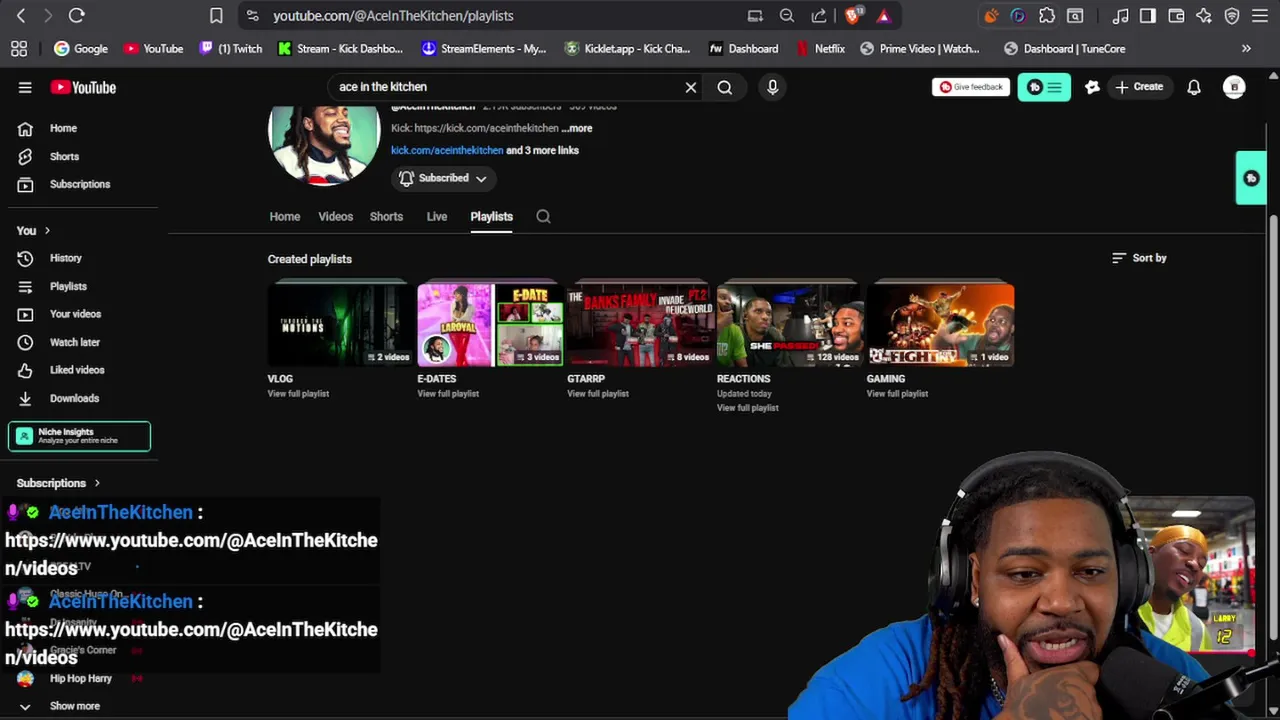This screenshot has width=1280, height=720.
Task: Open the Google bookmark
Action: 81,48
